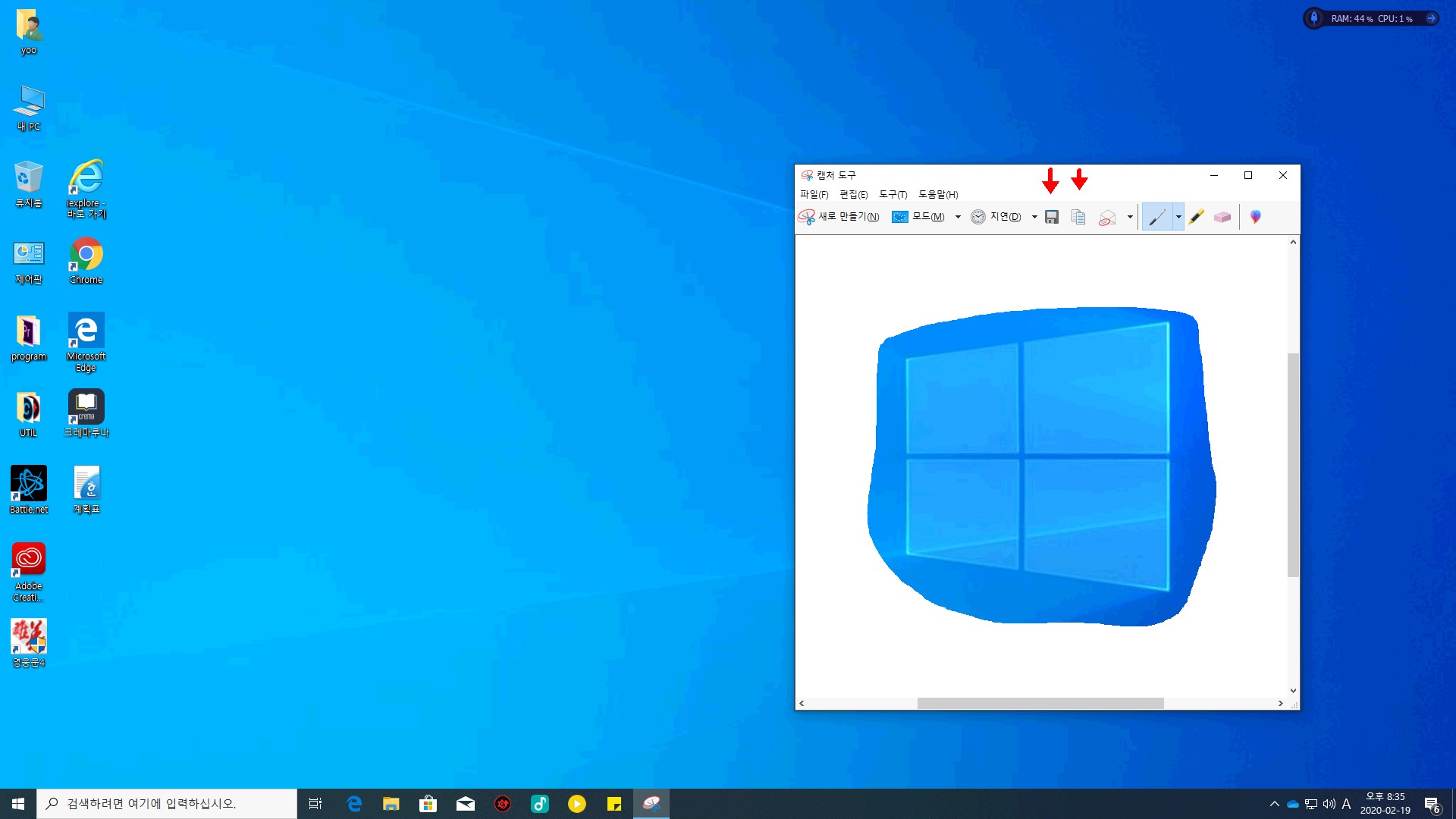This screenshot has width=1456, height=819.
Task: Expand the 모드(M) mode dropdown arrow
Action: (x=958, y=217)
